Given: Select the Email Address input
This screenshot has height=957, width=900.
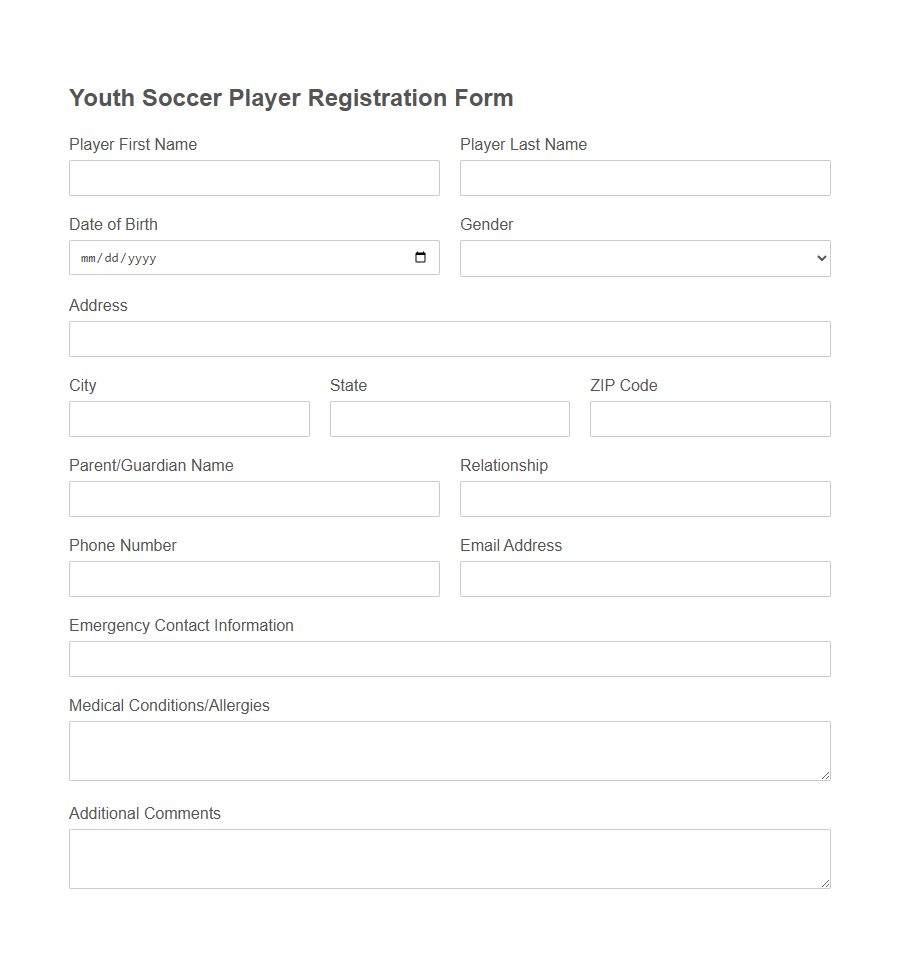Looking at the screenshot, I should click(x=644, y=578).
